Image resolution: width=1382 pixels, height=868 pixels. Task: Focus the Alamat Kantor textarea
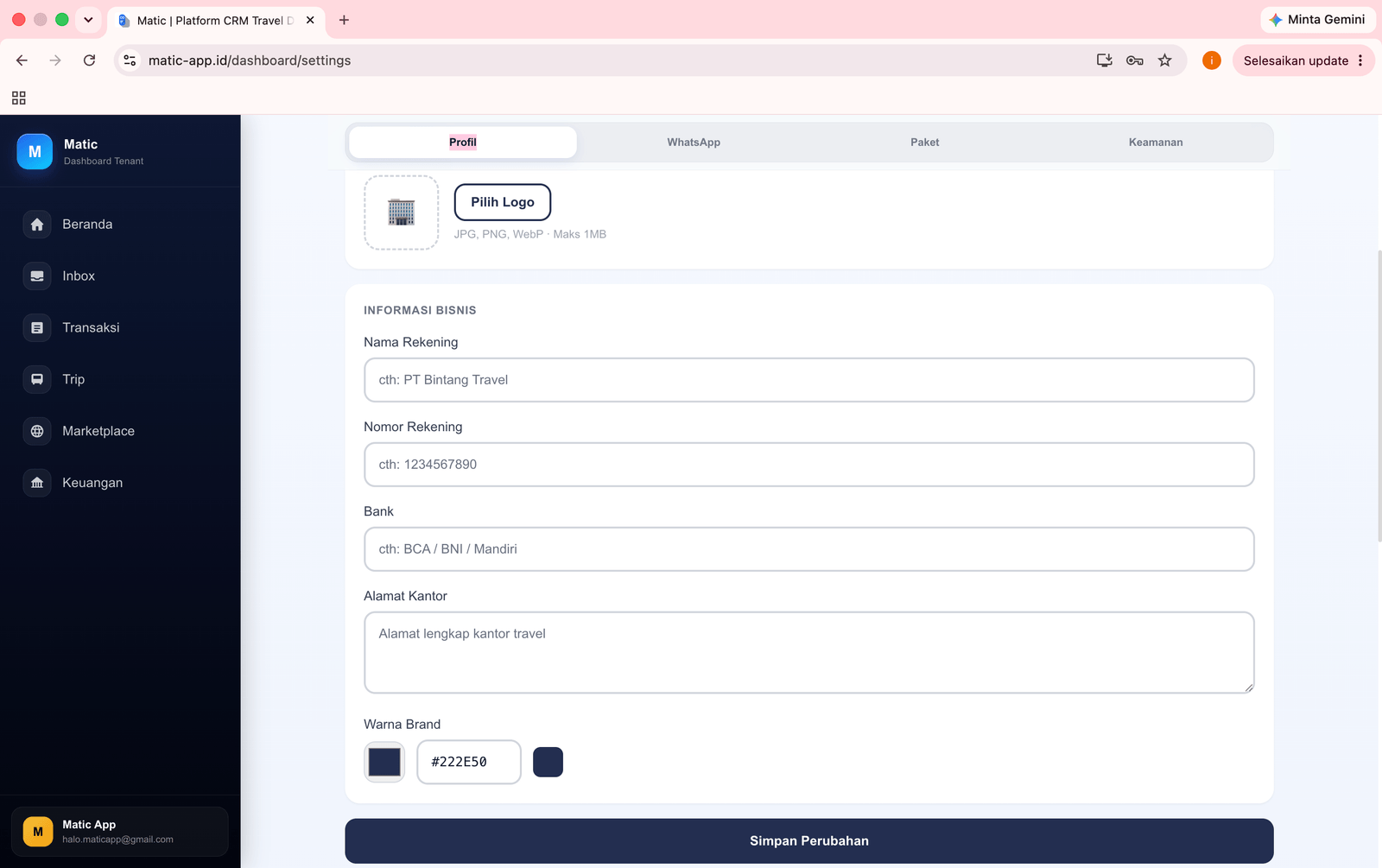[809, 652]
